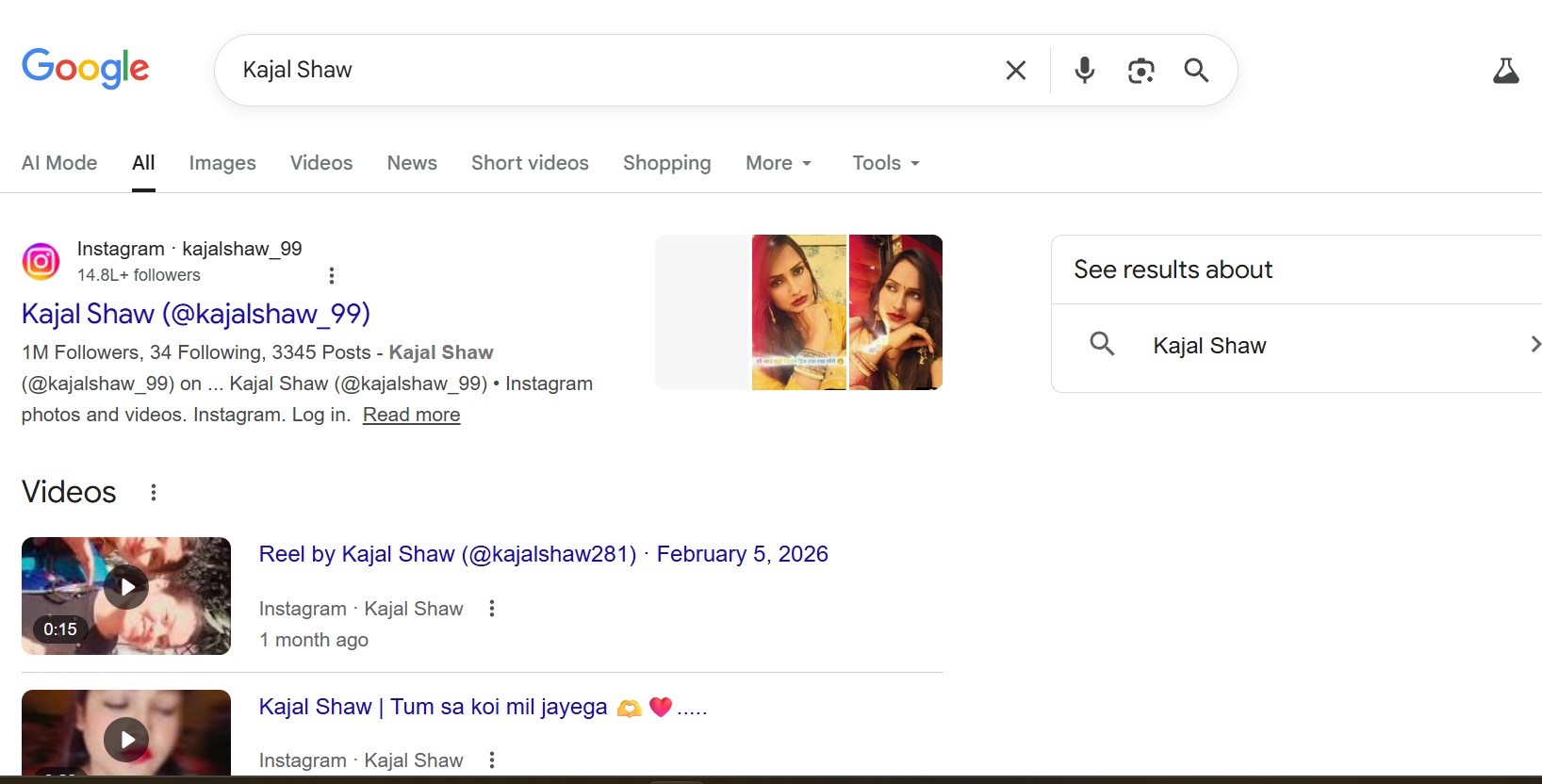This screenshot has width=1542, height=784.
Task: Open the Kajal Shaw (@kajalshaw_99) result link
Action: (x=196, y=314)
